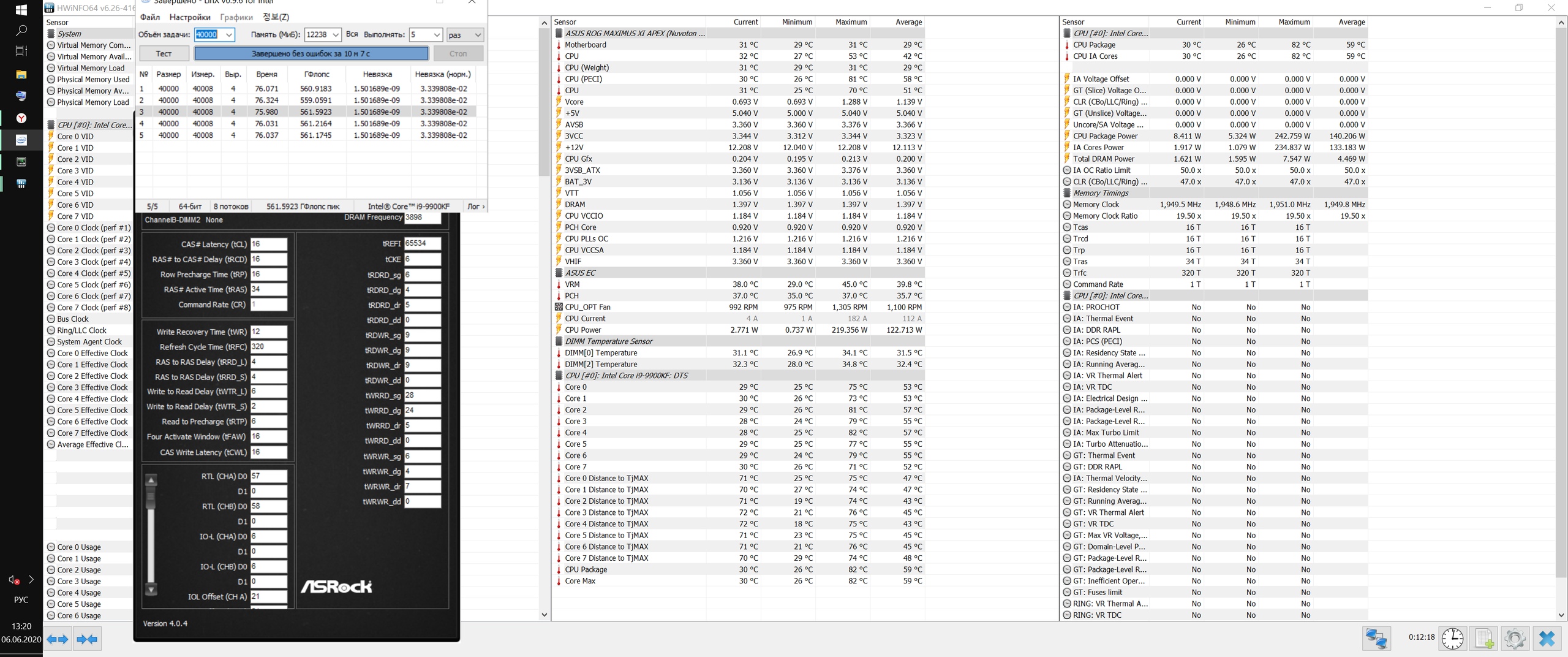Image resolution: width=1568 pixels, height=657 pixels.
Task: Open HWiNFO sensor settings gear
Action: click(1515, 638)
